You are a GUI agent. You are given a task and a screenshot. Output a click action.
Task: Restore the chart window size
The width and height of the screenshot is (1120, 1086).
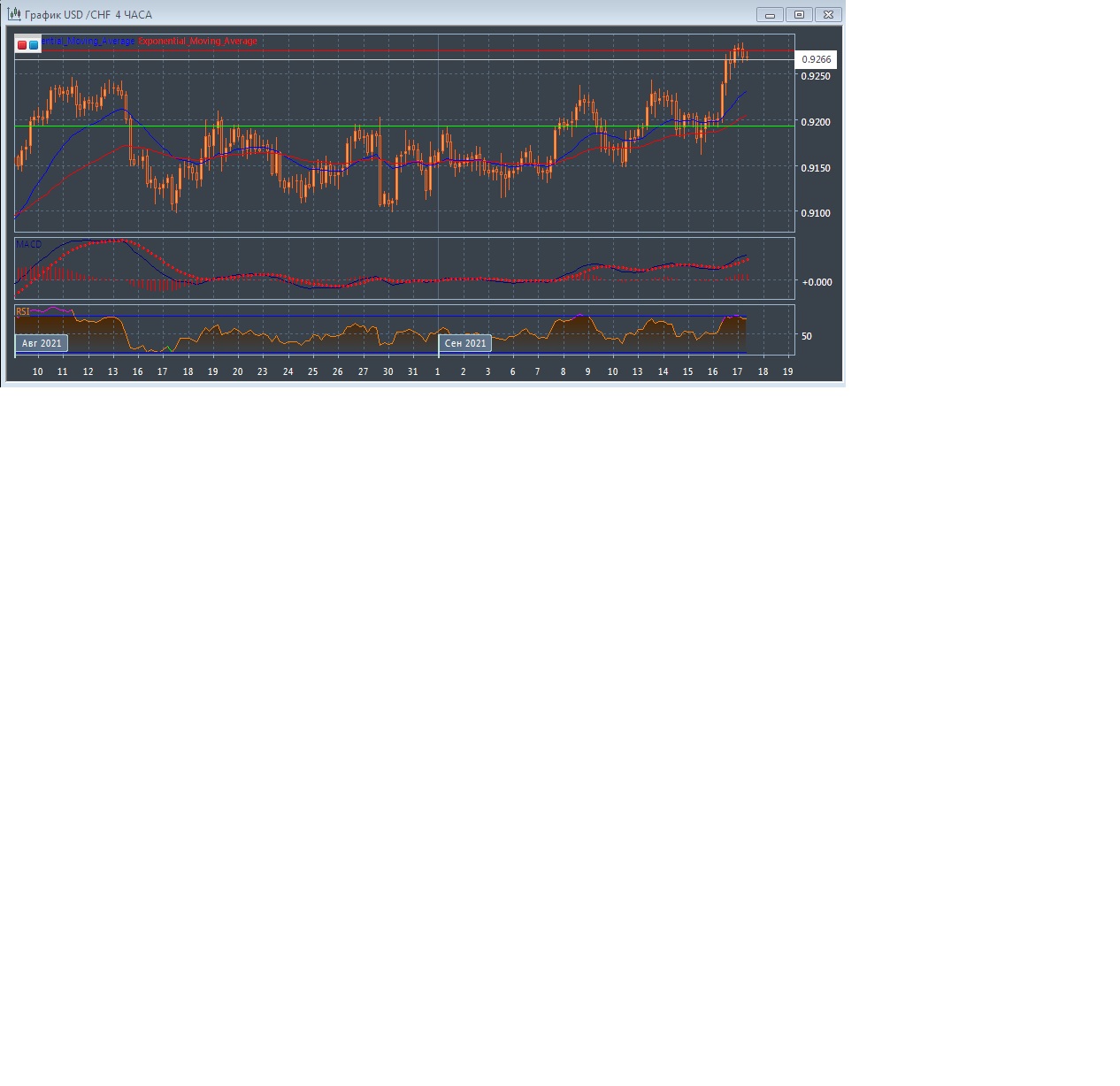(x=799, y=14)
